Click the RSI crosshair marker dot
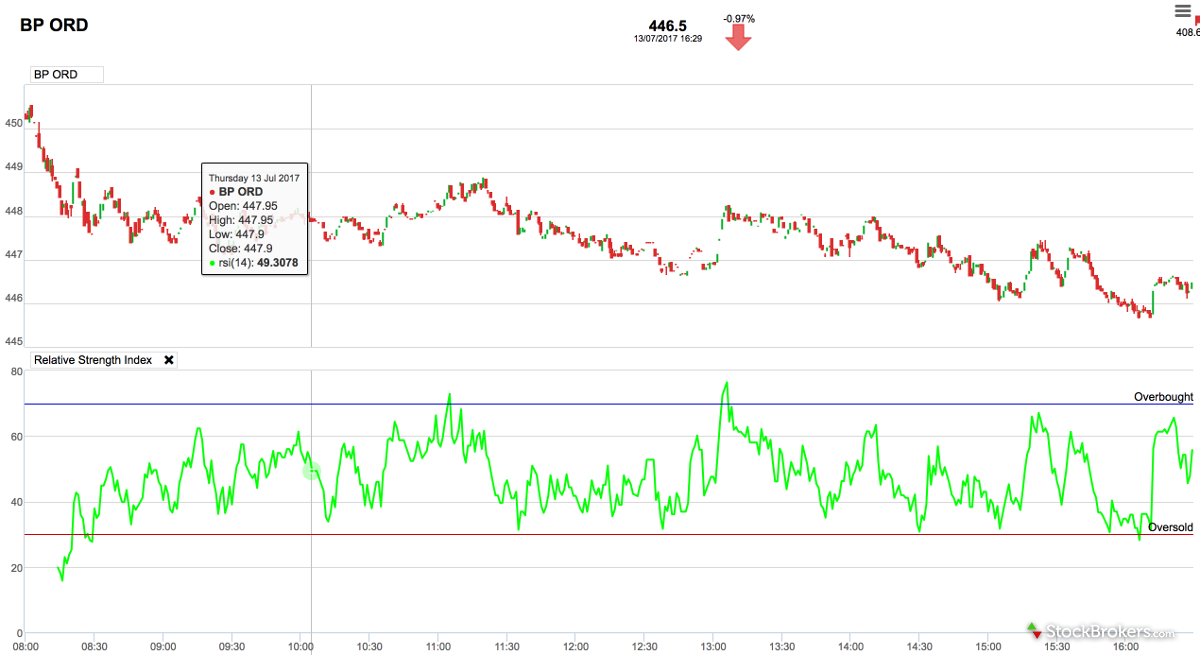Screen dimensions: 1200x655 pos(311,470)
